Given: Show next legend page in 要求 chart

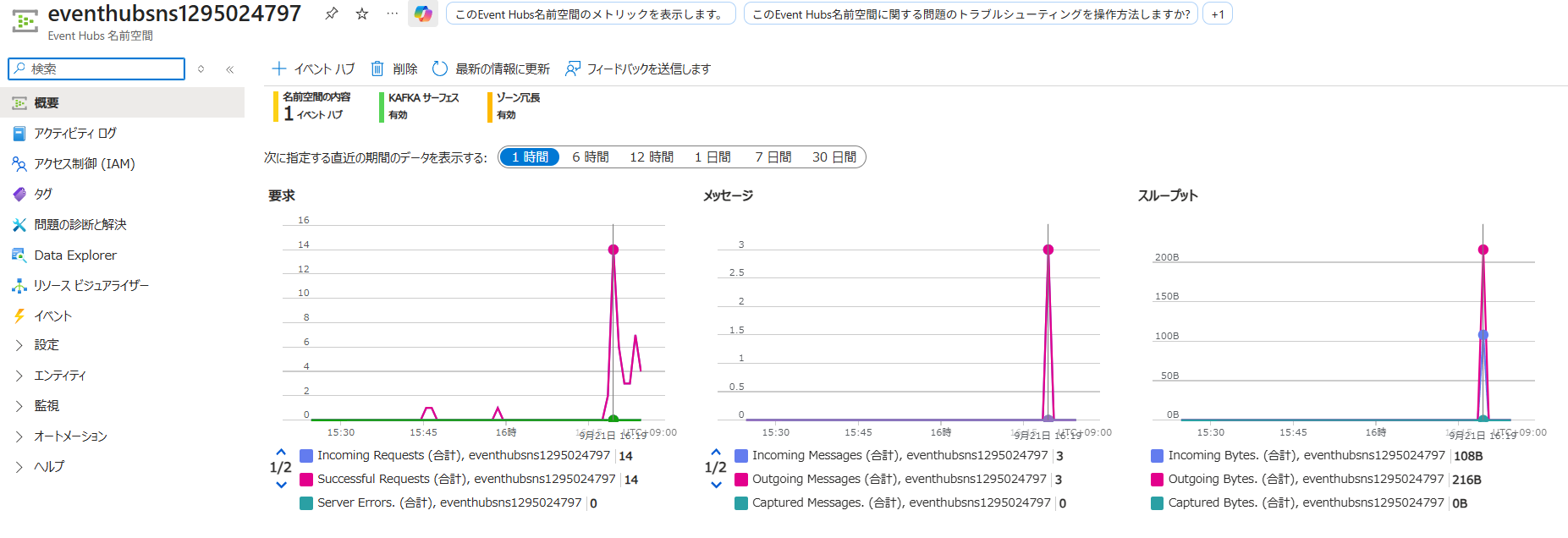Looking at the screenshot, I should coord(281,485).
